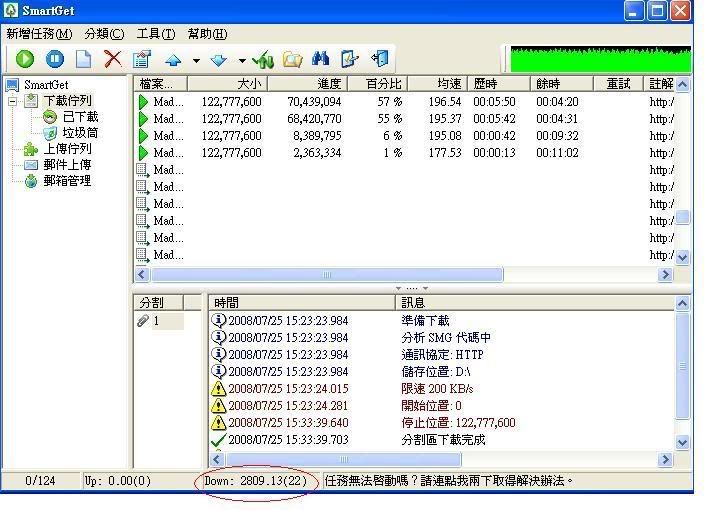Open the download folder toolbar icon

click(x=292, y=59)
